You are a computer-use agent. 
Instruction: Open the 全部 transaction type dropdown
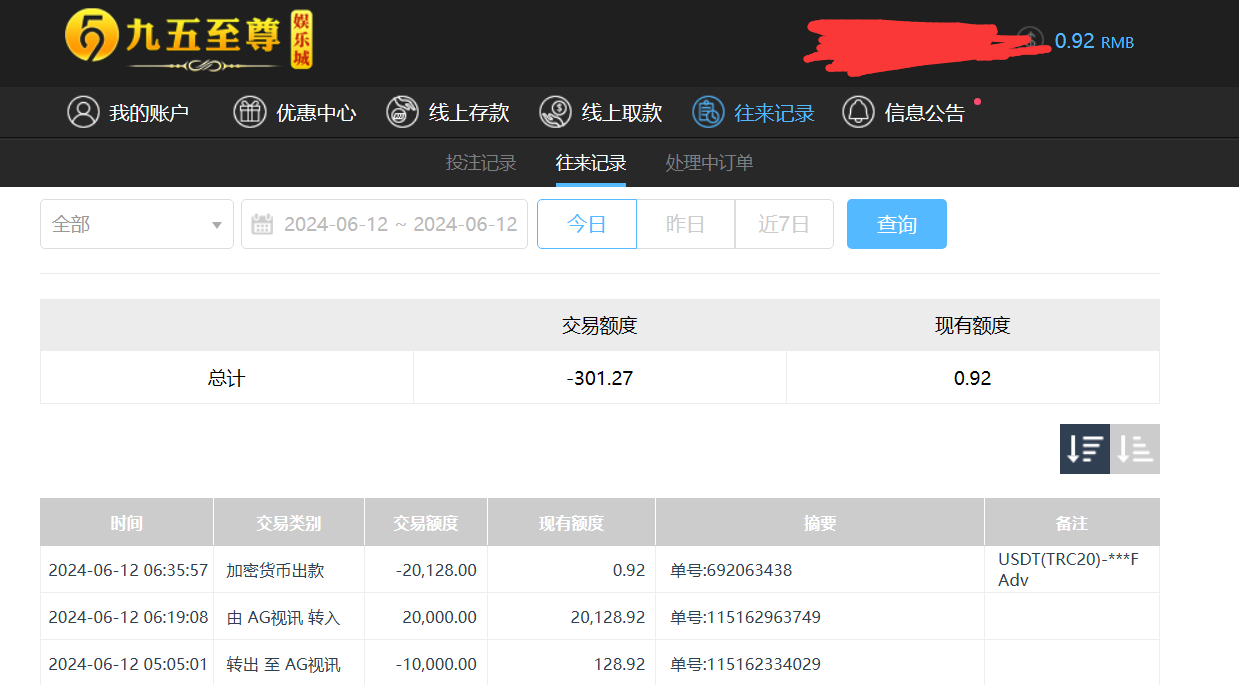[x=137, y=224]
